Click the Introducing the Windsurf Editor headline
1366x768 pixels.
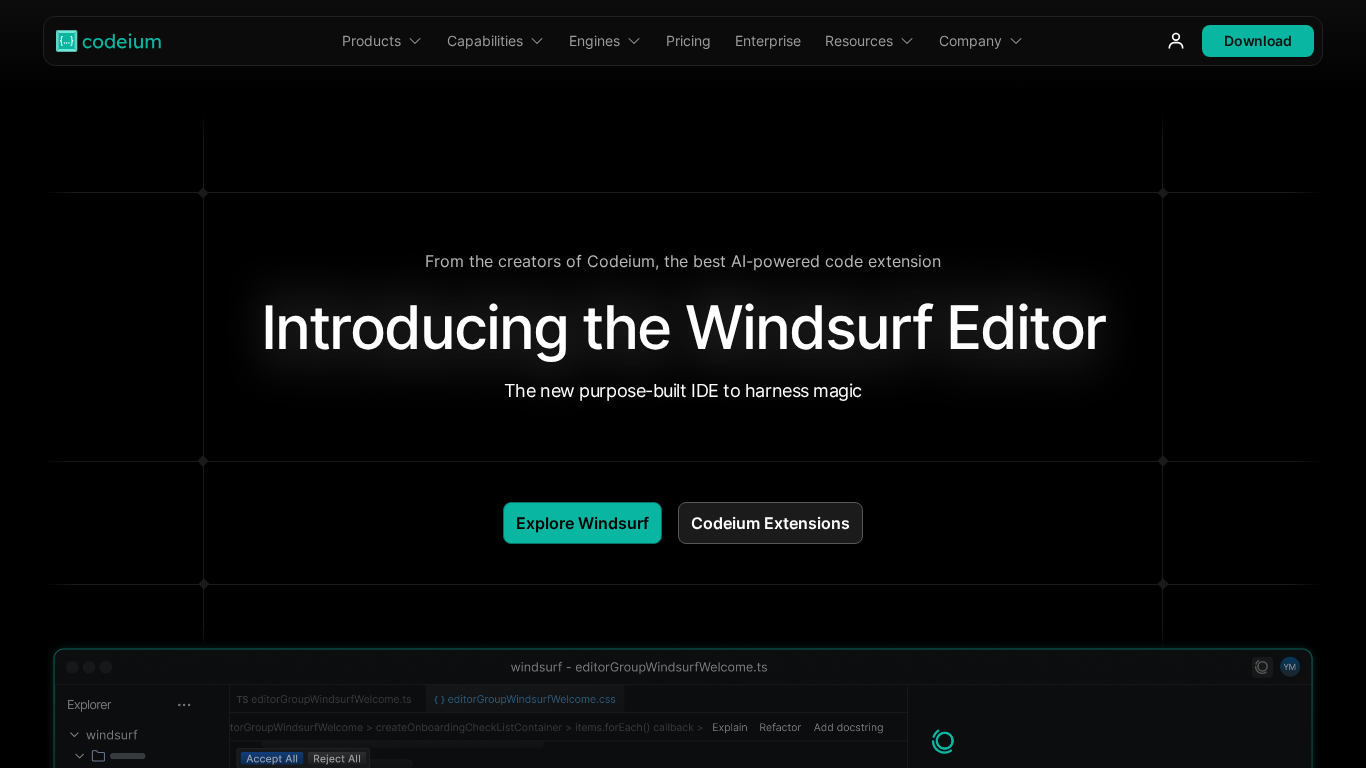point(683,327)
